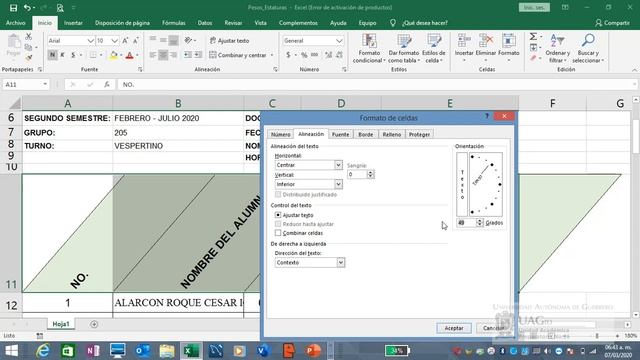Viewport: 640px width, 360px height.
Task: Click Combinar y centrar in ribbon
Action: [238, 55]
